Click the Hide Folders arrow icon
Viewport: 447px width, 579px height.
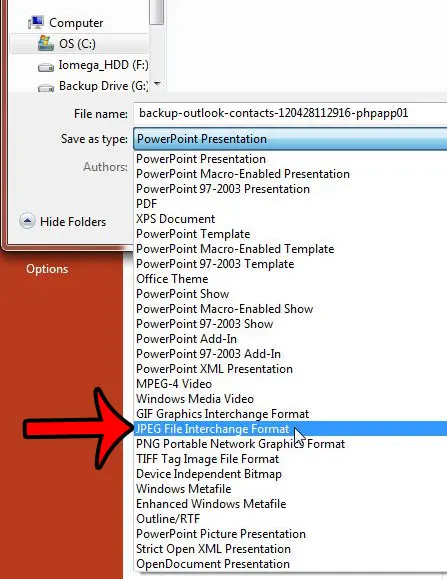[x=27, y=221]
